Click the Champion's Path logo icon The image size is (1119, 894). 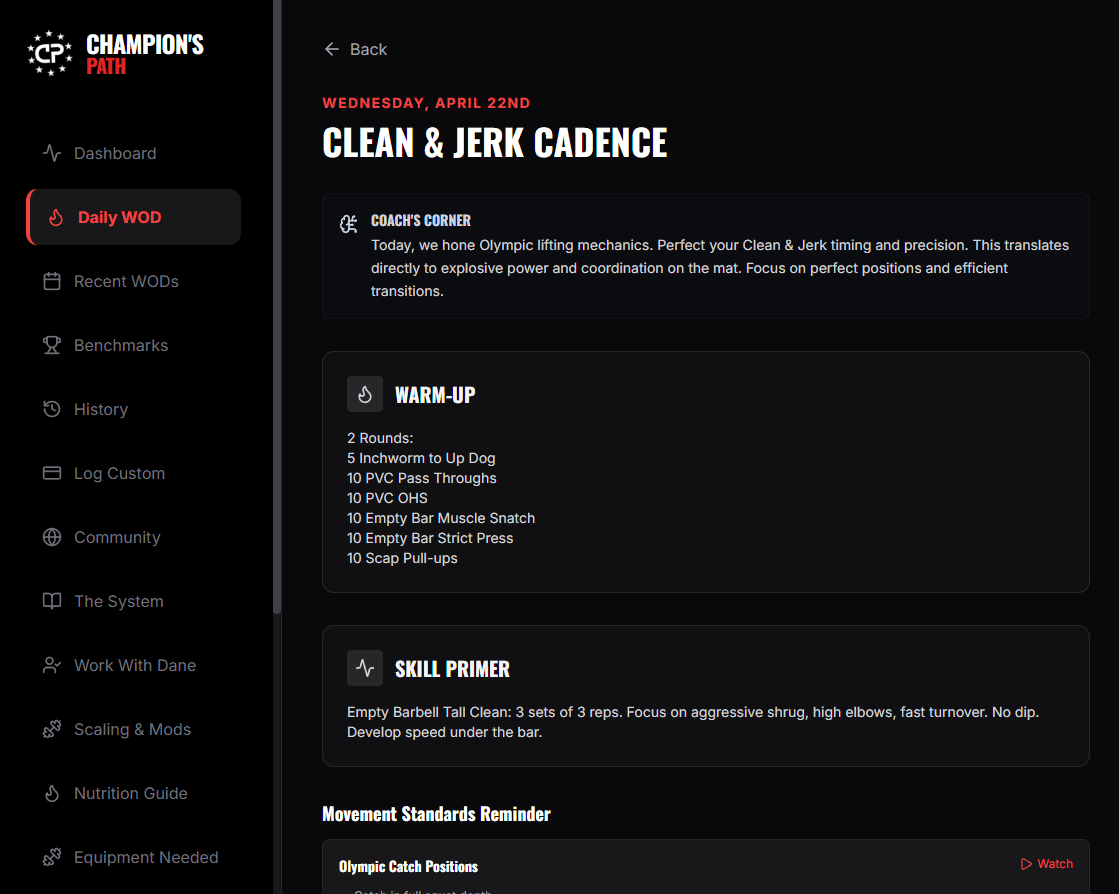coord(50,53)
